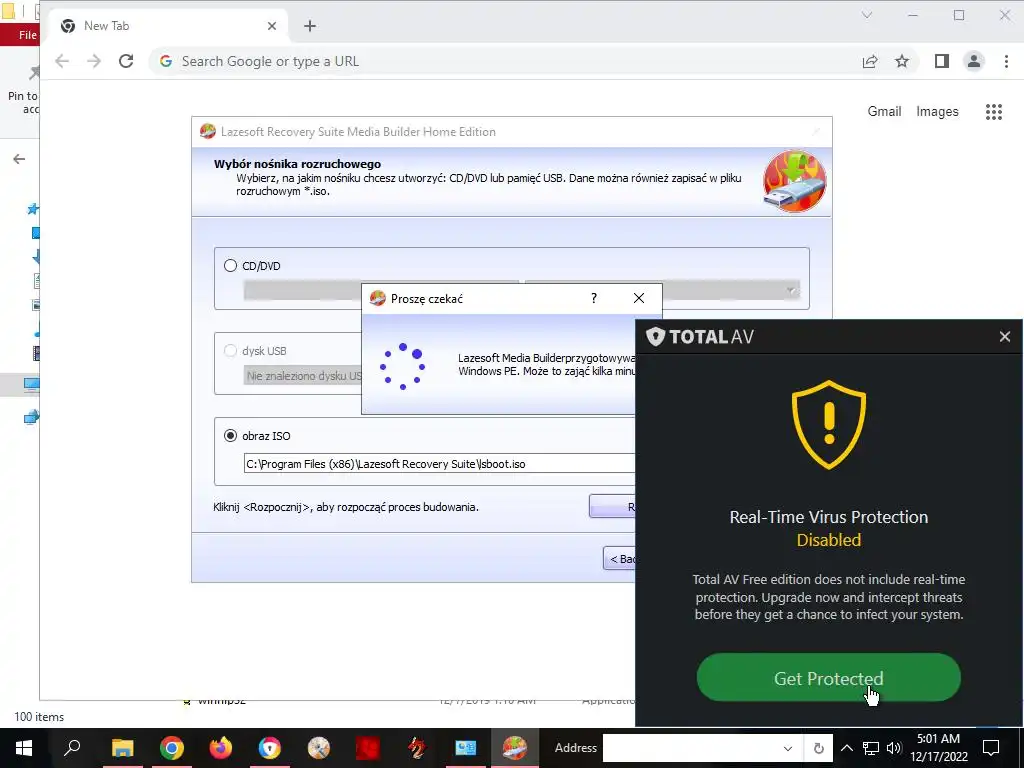
Task: Open the Windows Start menu
Action: [24, 748]
